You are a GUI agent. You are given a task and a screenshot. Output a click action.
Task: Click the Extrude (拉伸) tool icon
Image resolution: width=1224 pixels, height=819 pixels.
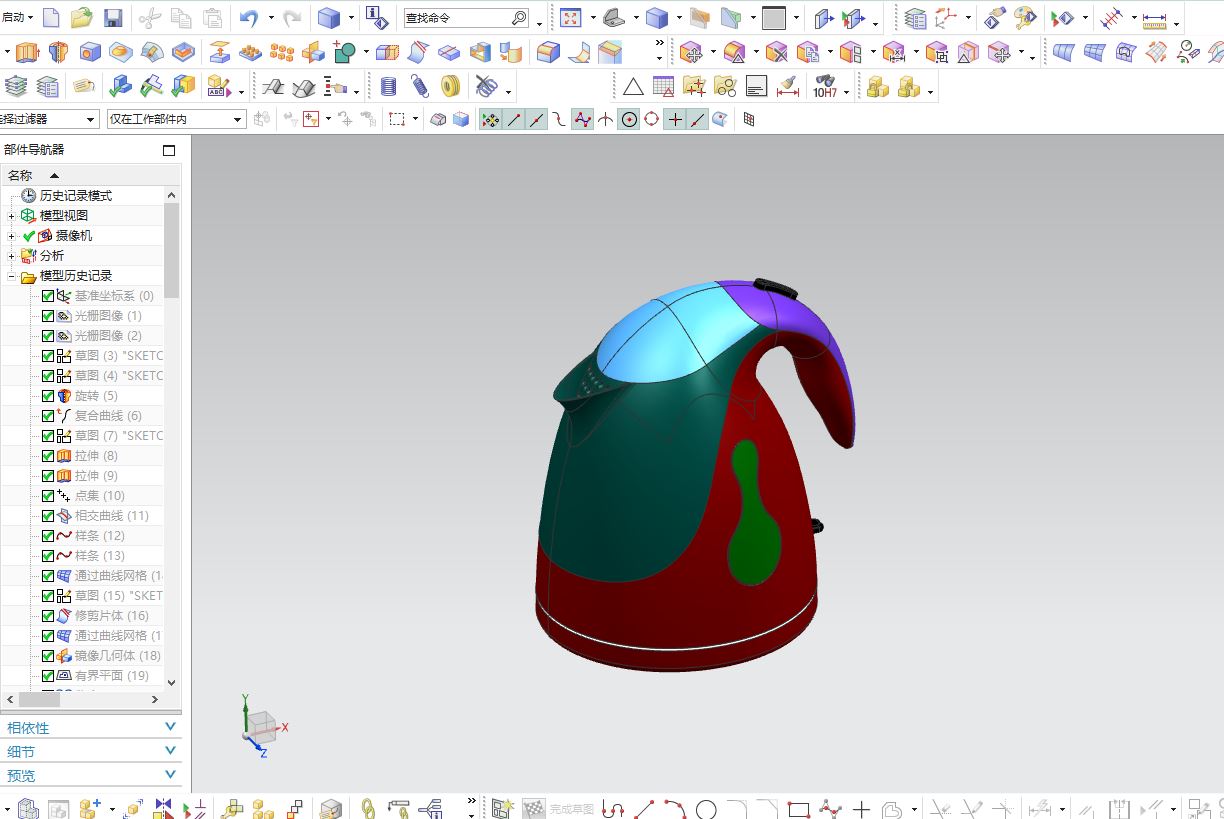coord(27,52)
